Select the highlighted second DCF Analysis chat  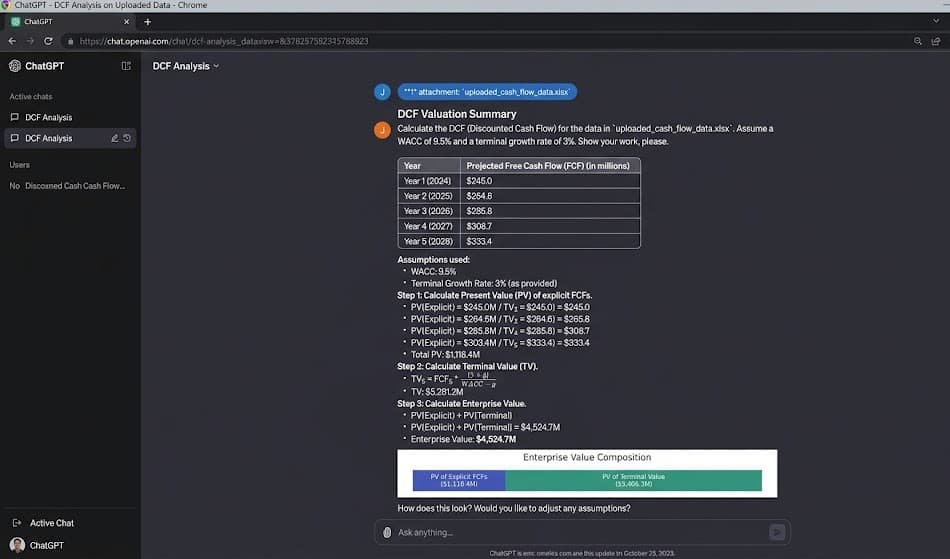click(70, 138)
